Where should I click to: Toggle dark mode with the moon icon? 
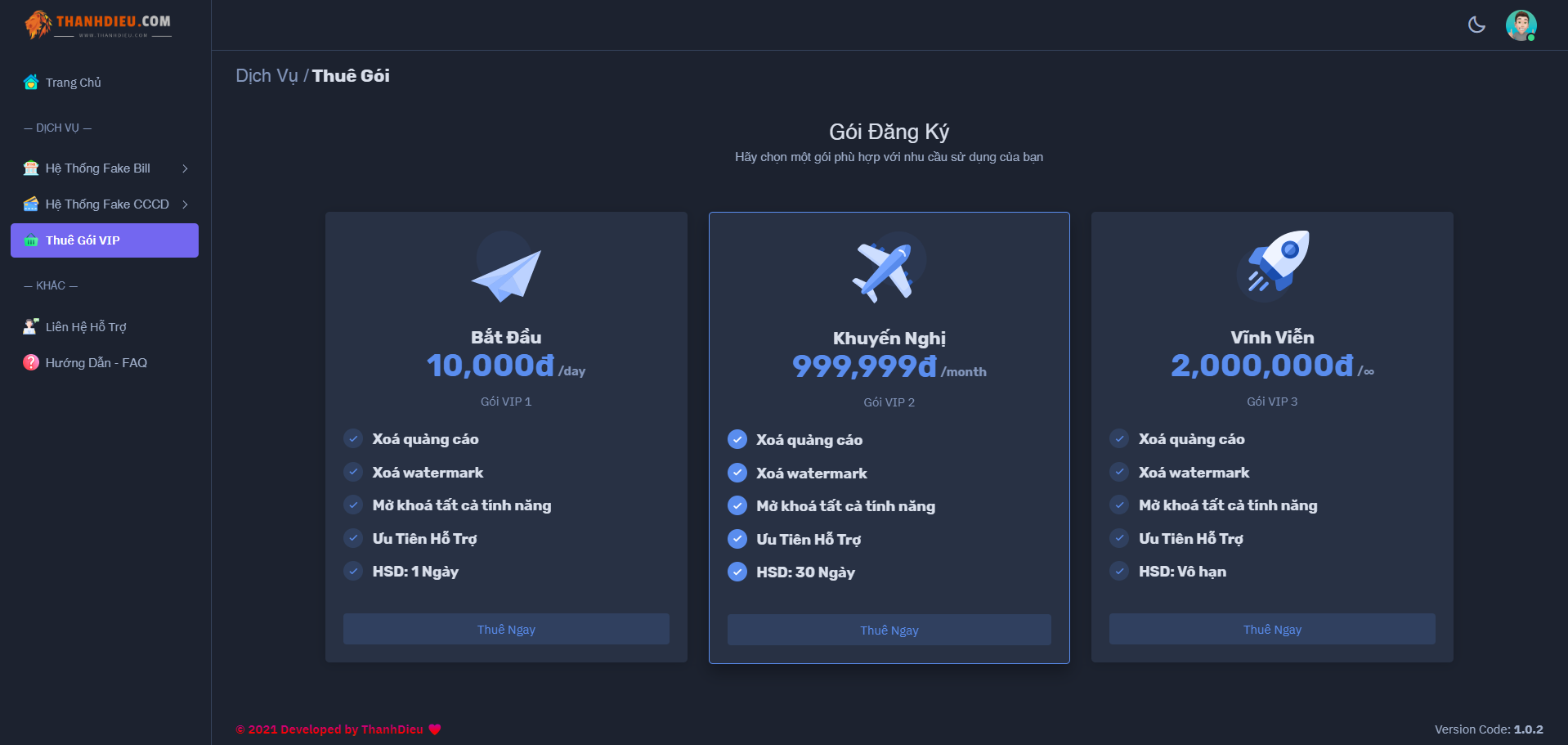click(x=1476, y=25)
